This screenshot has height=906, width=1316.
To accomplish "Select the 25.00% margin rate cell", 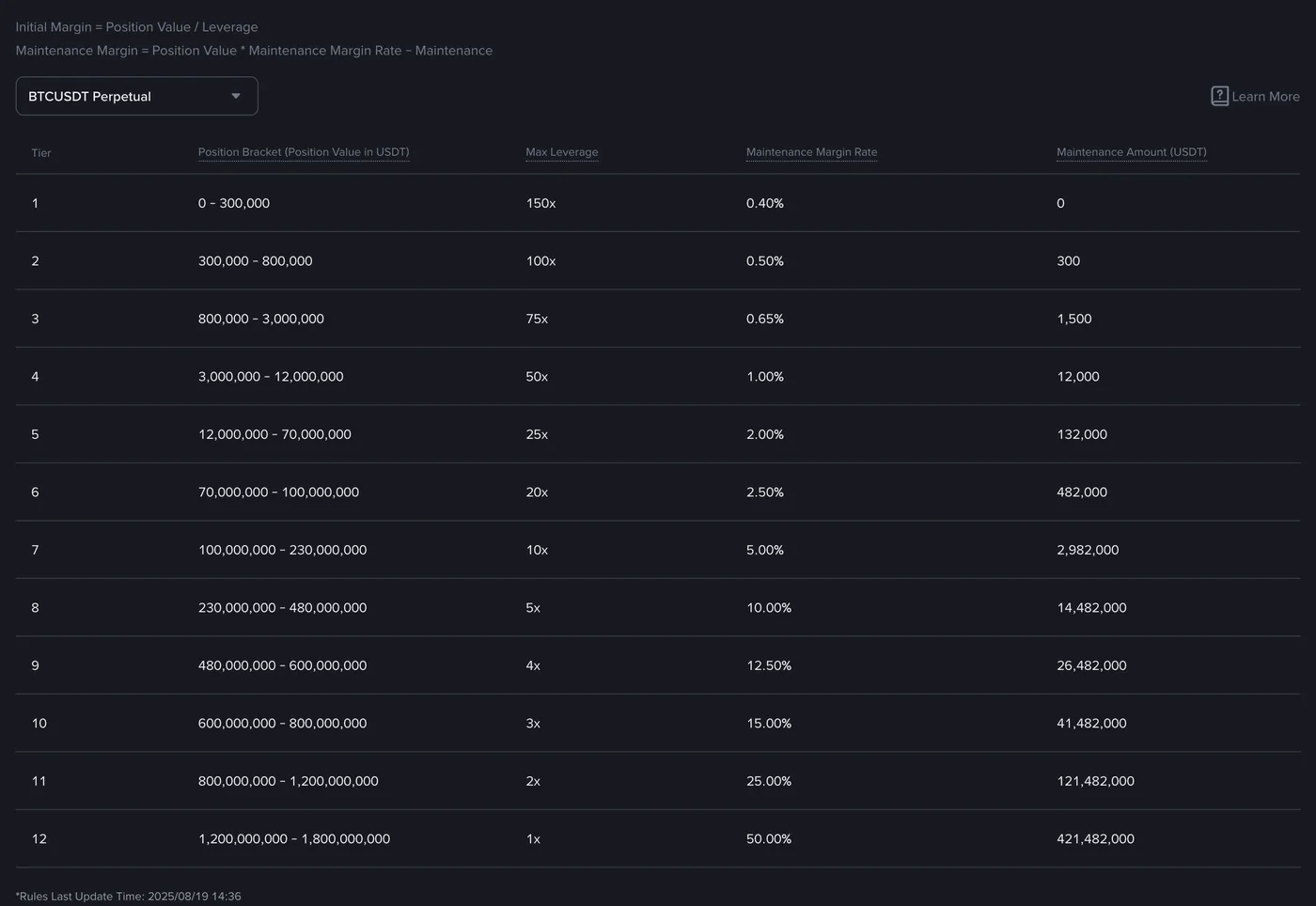I will pyautogui.click(x=769, y=781).
